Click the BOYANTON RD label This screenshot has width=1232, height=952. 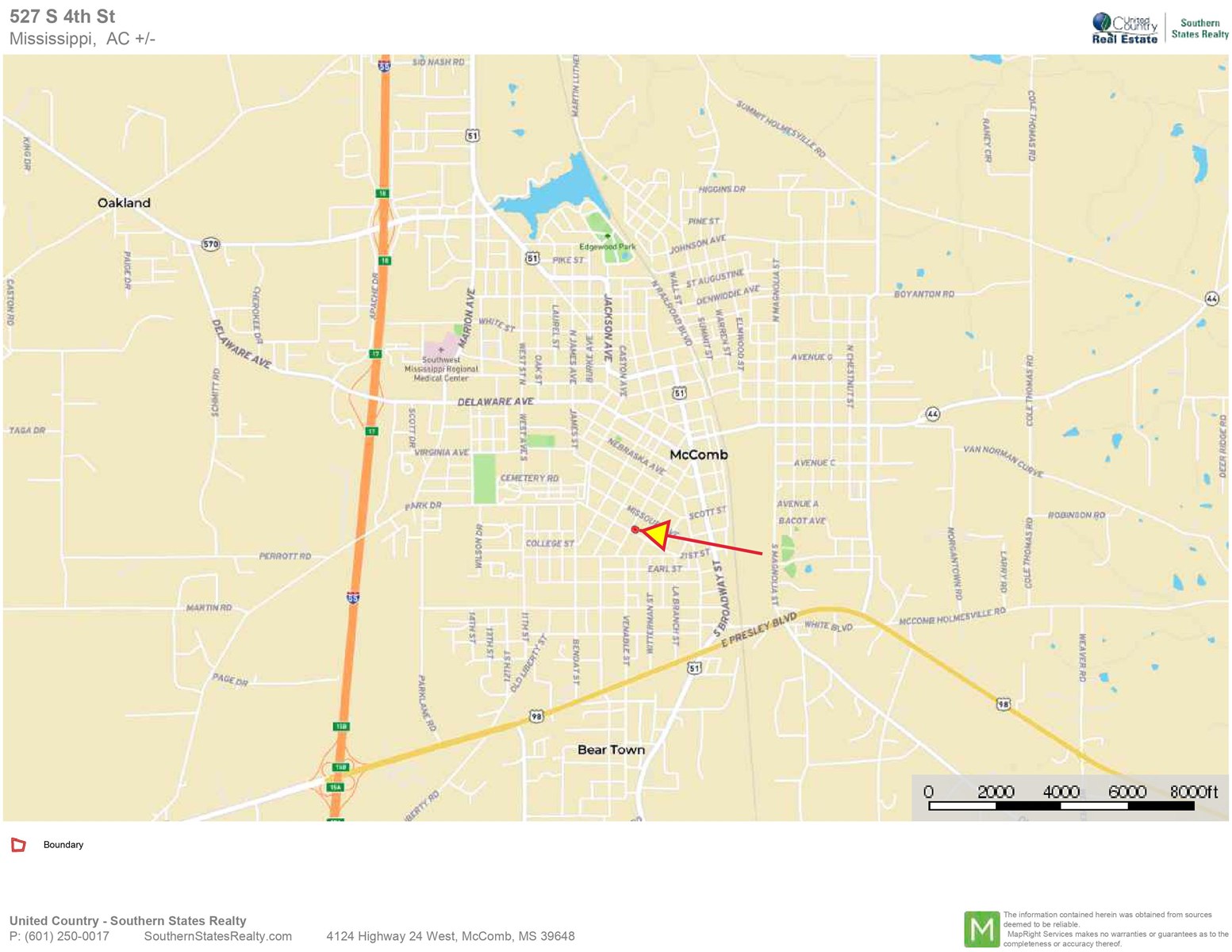coord(924,294)
